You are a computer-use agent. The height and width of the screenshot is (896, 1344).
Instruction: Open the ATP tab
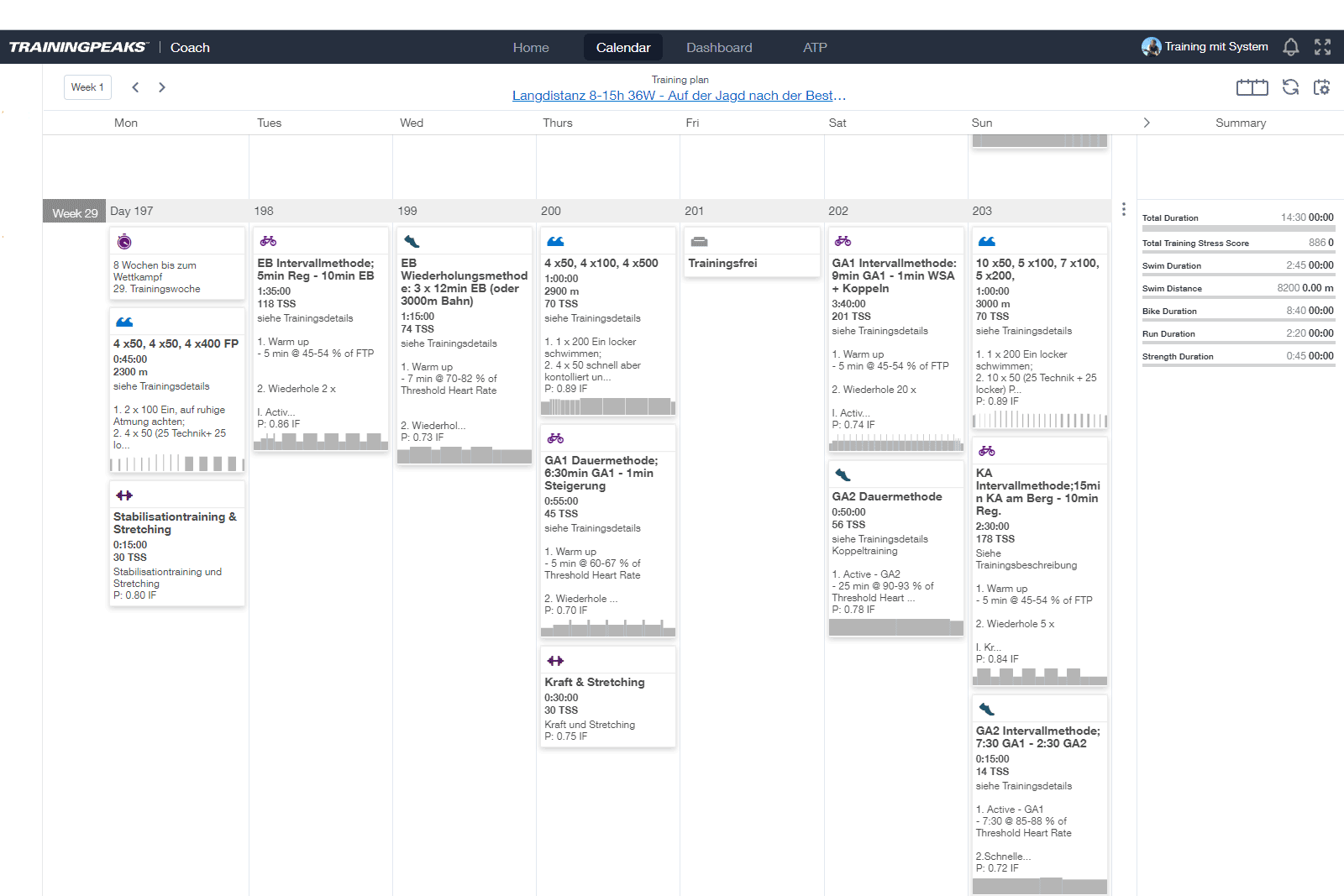tap(815, 48)
